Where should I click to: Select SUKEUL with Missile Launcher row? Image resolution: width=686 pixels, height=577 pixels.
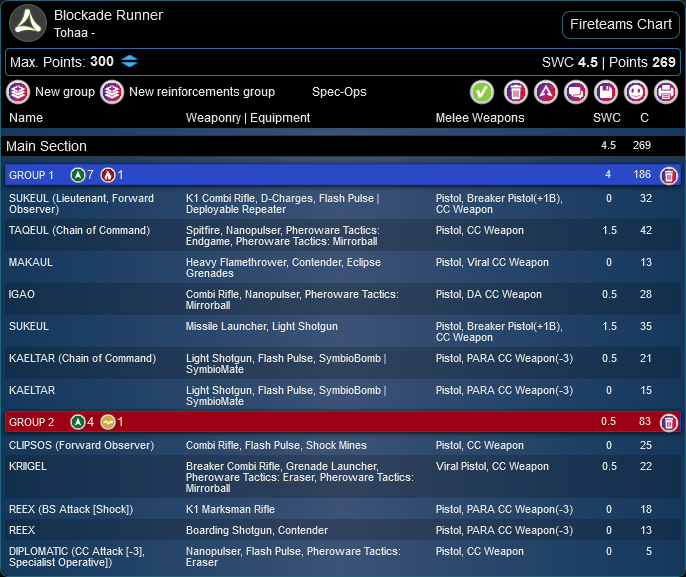tap(343, 331)
